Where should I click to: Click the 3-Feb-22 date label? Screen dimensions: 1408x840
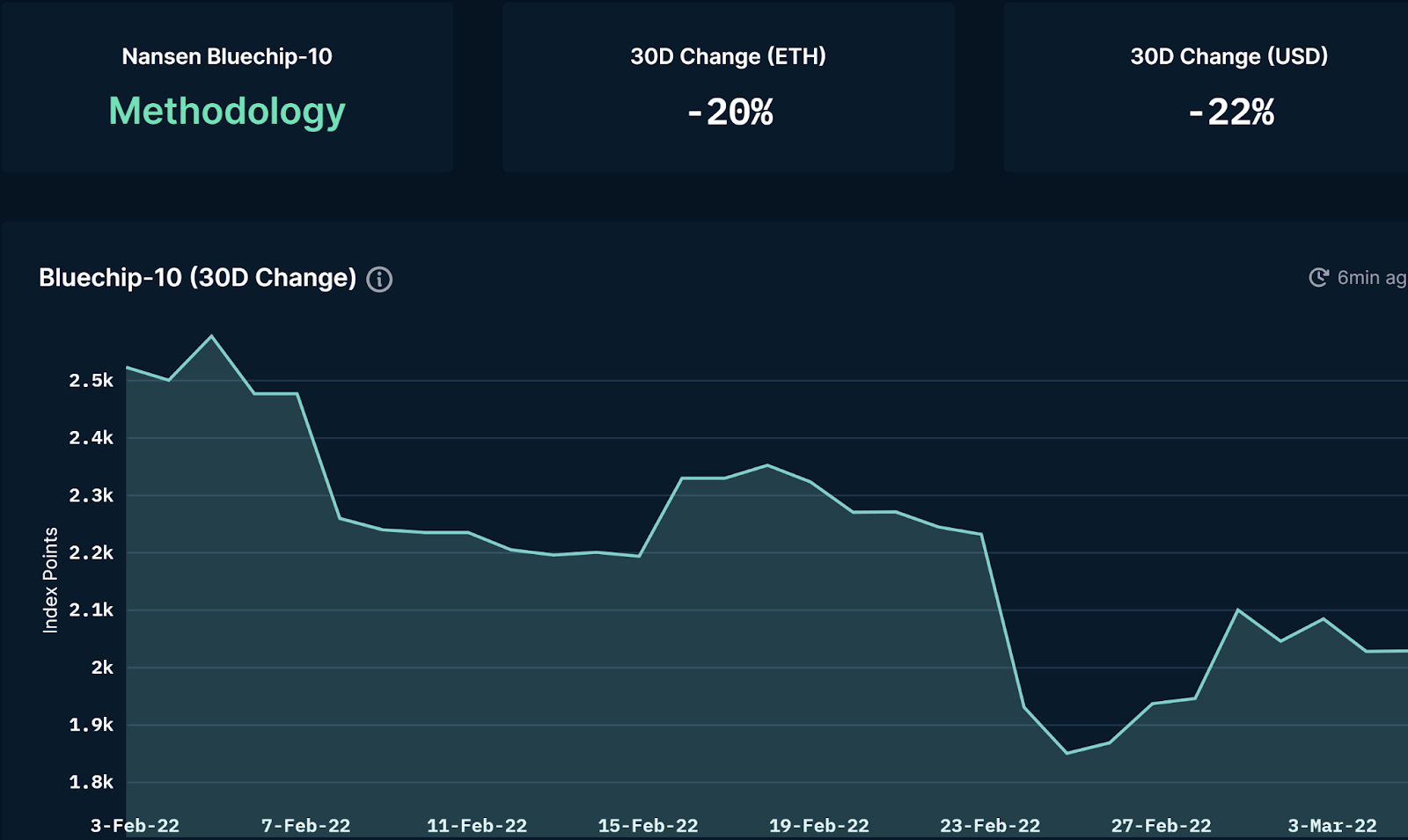coord(135,826)
